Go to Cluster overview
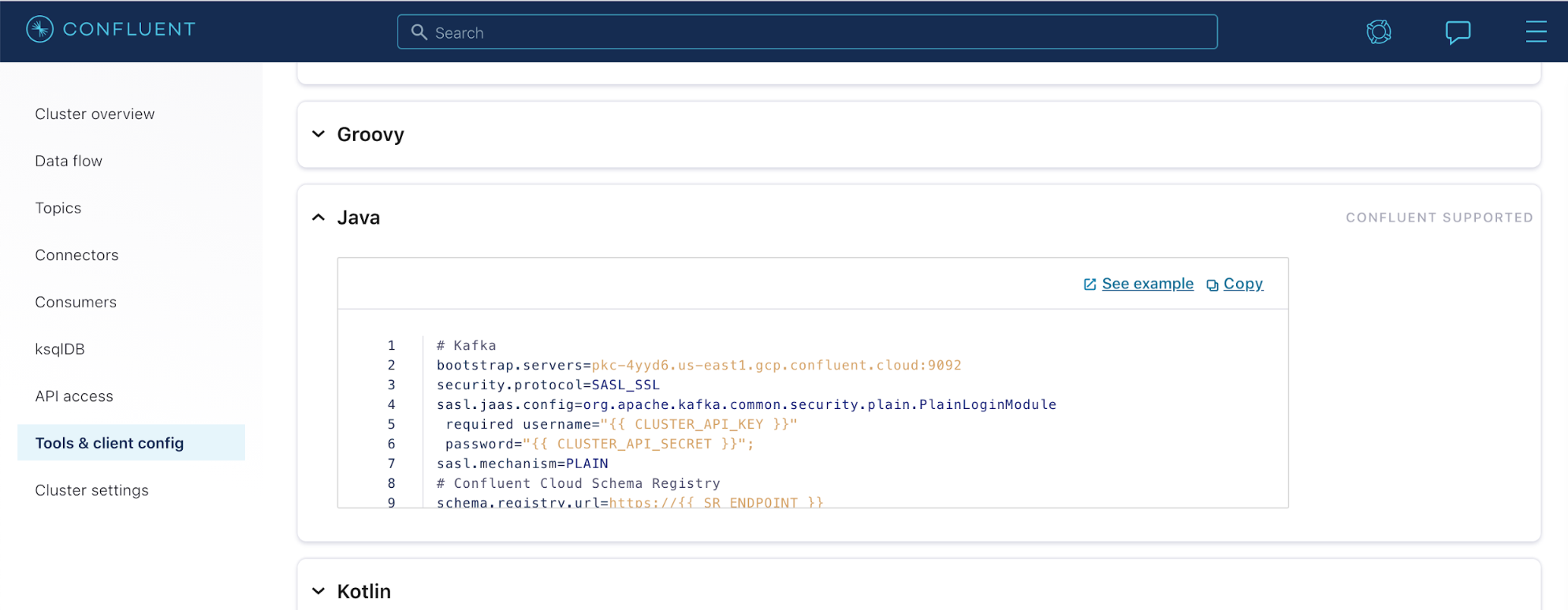 [x=95, y=114]
